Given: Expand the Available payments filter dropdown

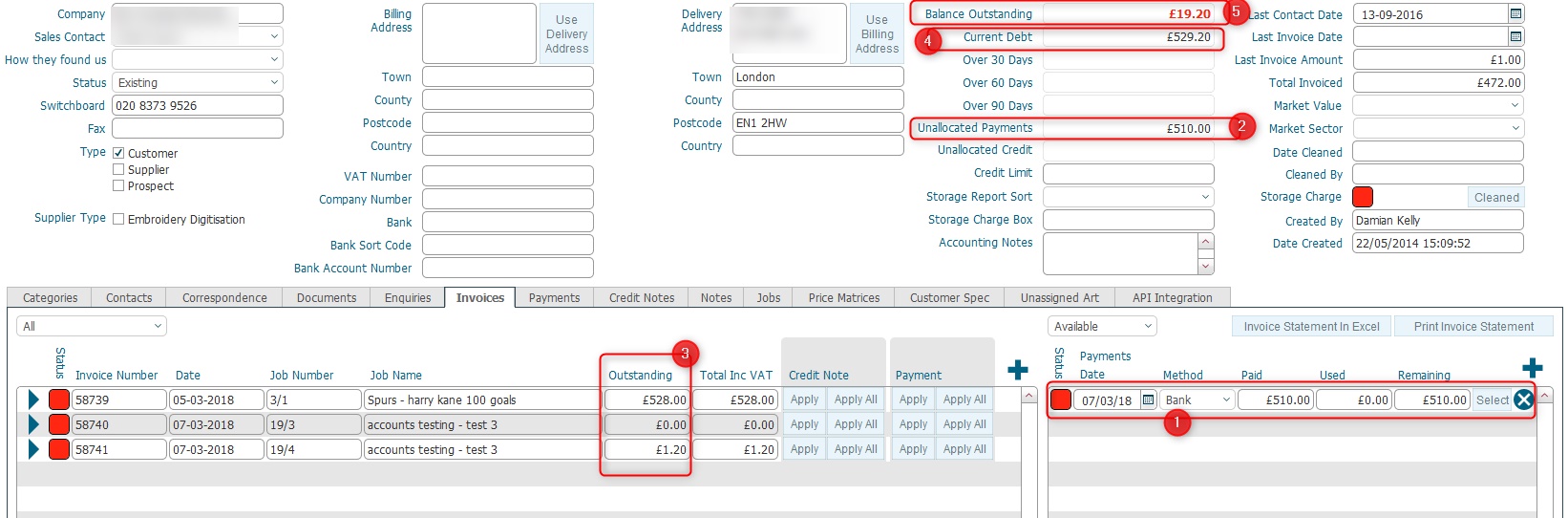Looking at the screenshot, I should click(1102, 327).
